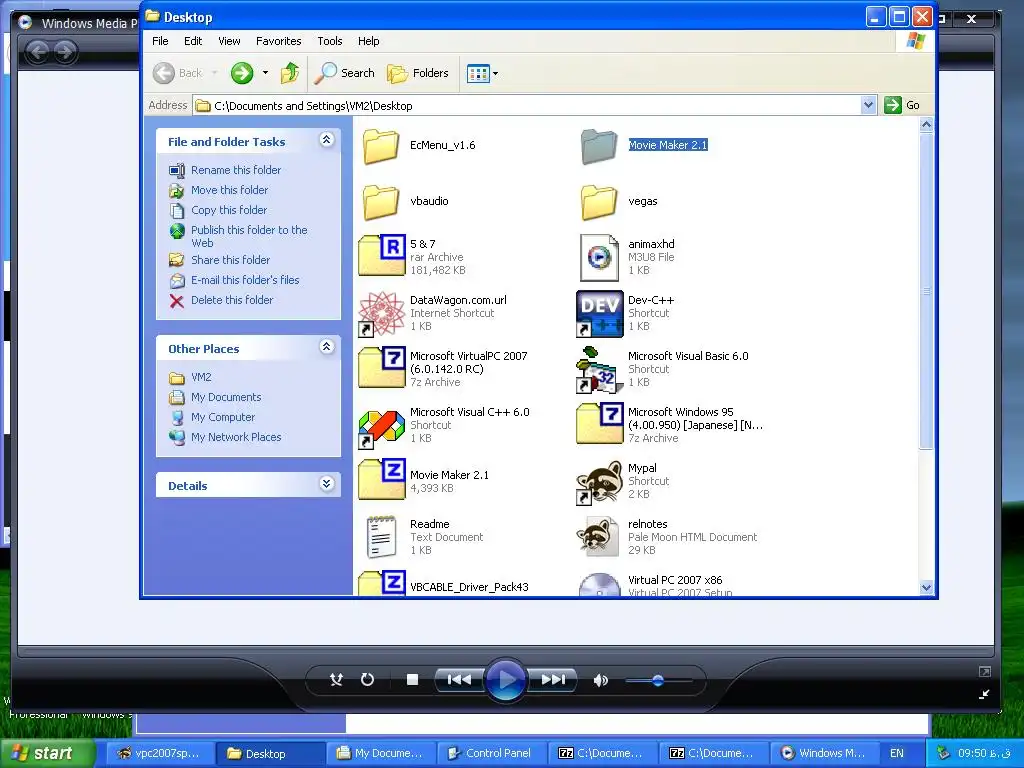Toggle repeat in Windows Media Player
The image size is (1024, 768).
click(x=368, y=680)
